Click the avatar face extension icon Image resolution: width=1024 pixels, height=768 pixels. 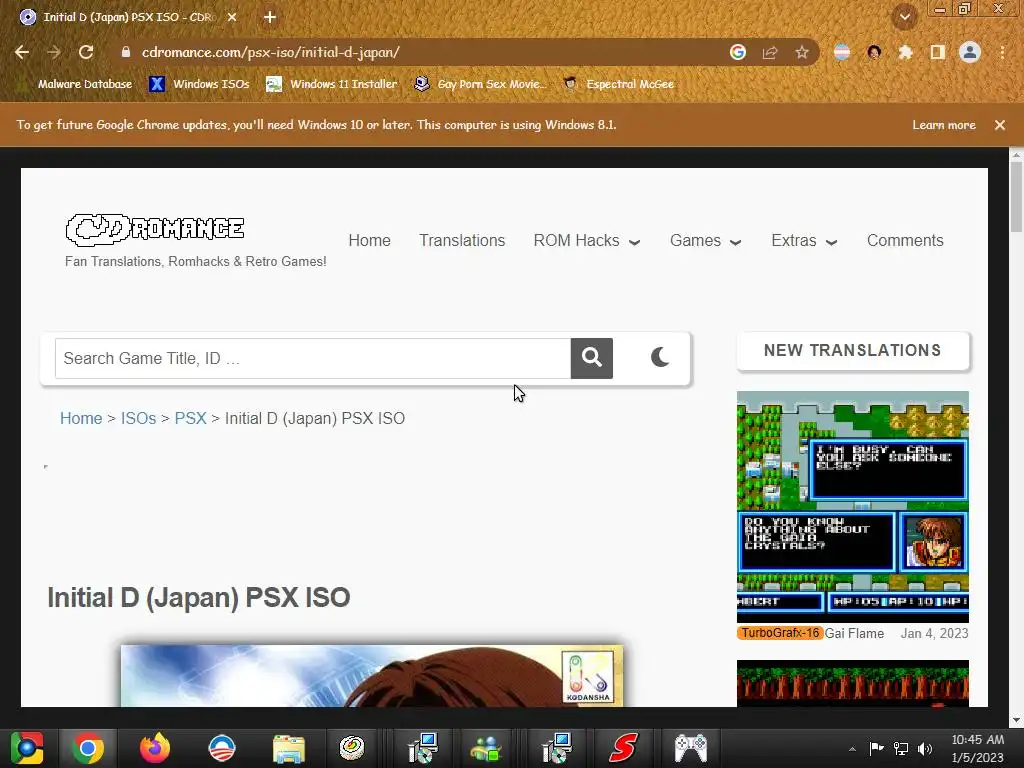tap(874, 52)
